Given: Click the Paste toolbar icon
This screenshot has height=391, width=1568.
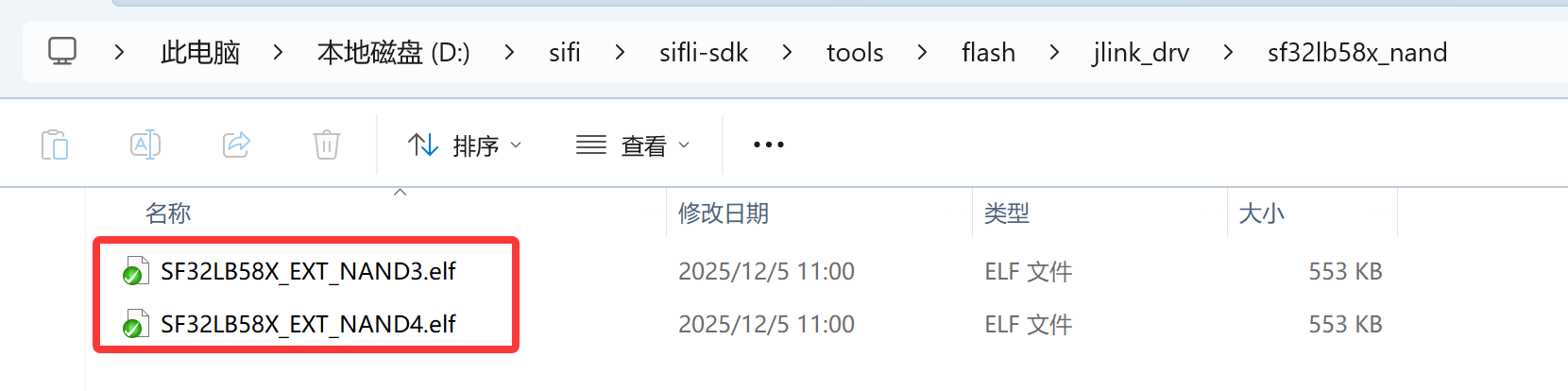Looking at the screenshot, I should click(55, 145).
